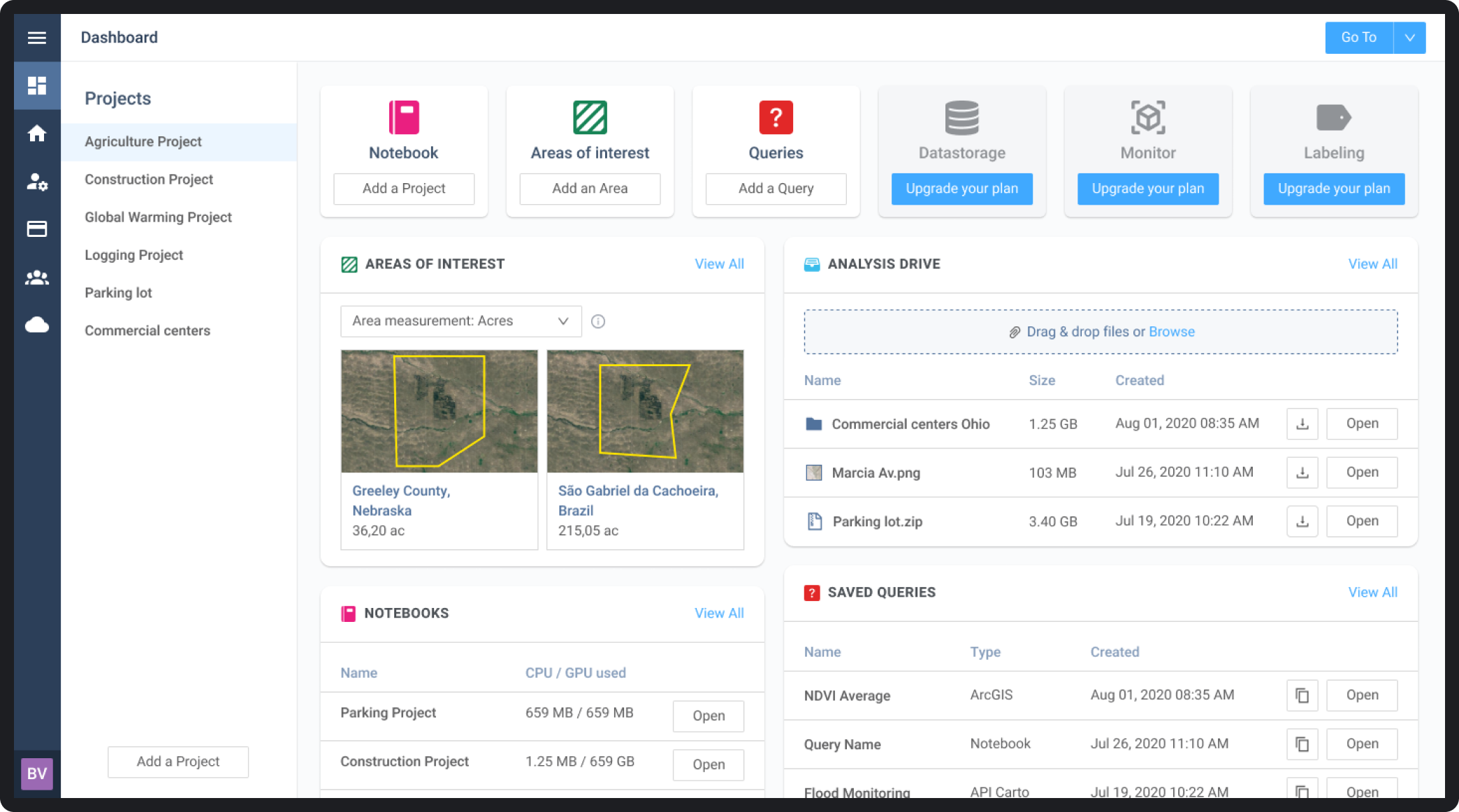1459x812 pixels.
Task: View All saved queries
Action: tap(1372, 592)
